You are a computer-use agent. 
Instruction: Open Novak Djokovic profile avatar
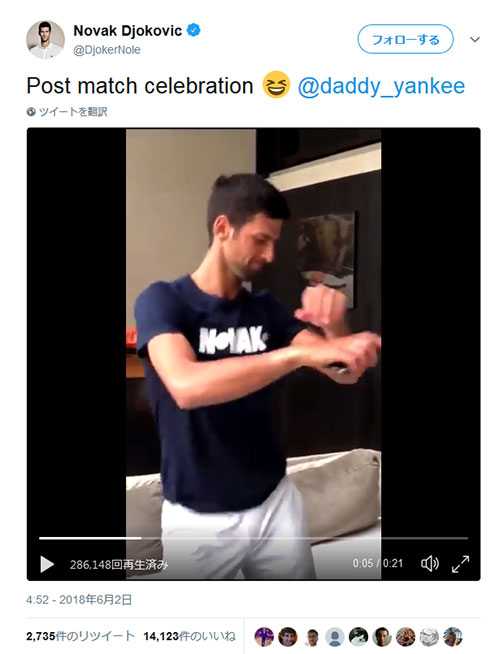[x=45, y=40]
